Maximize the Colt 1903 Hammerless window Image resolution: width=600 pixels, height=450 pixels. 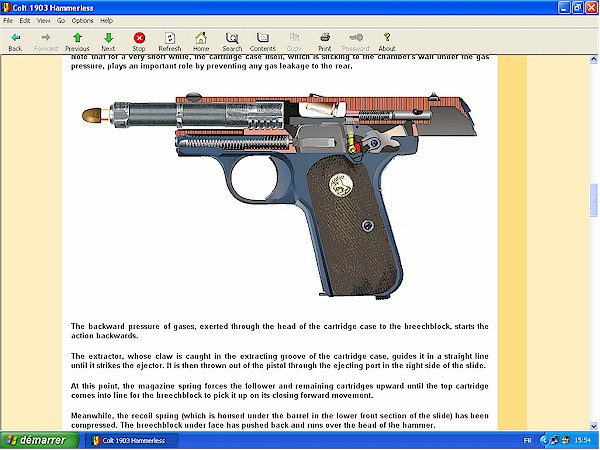578,8
